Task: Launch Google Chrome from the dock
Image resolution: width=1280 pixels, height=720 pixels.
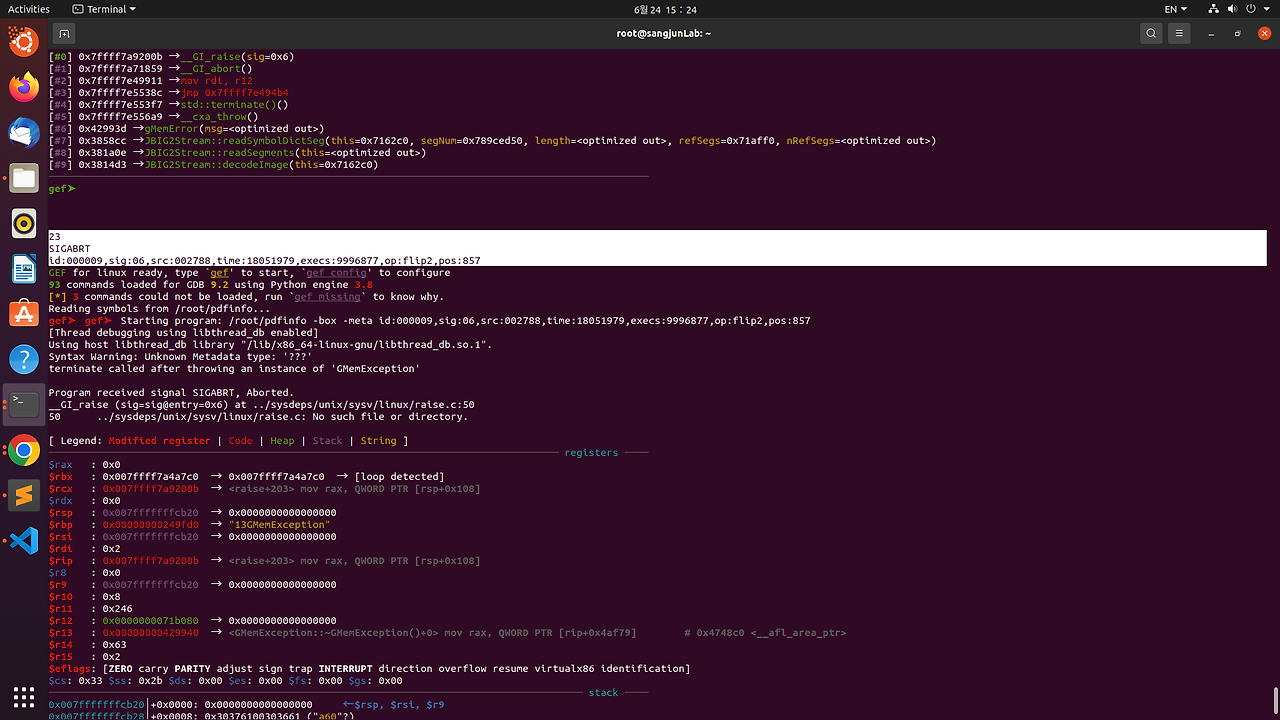Action: coord(24,451)
